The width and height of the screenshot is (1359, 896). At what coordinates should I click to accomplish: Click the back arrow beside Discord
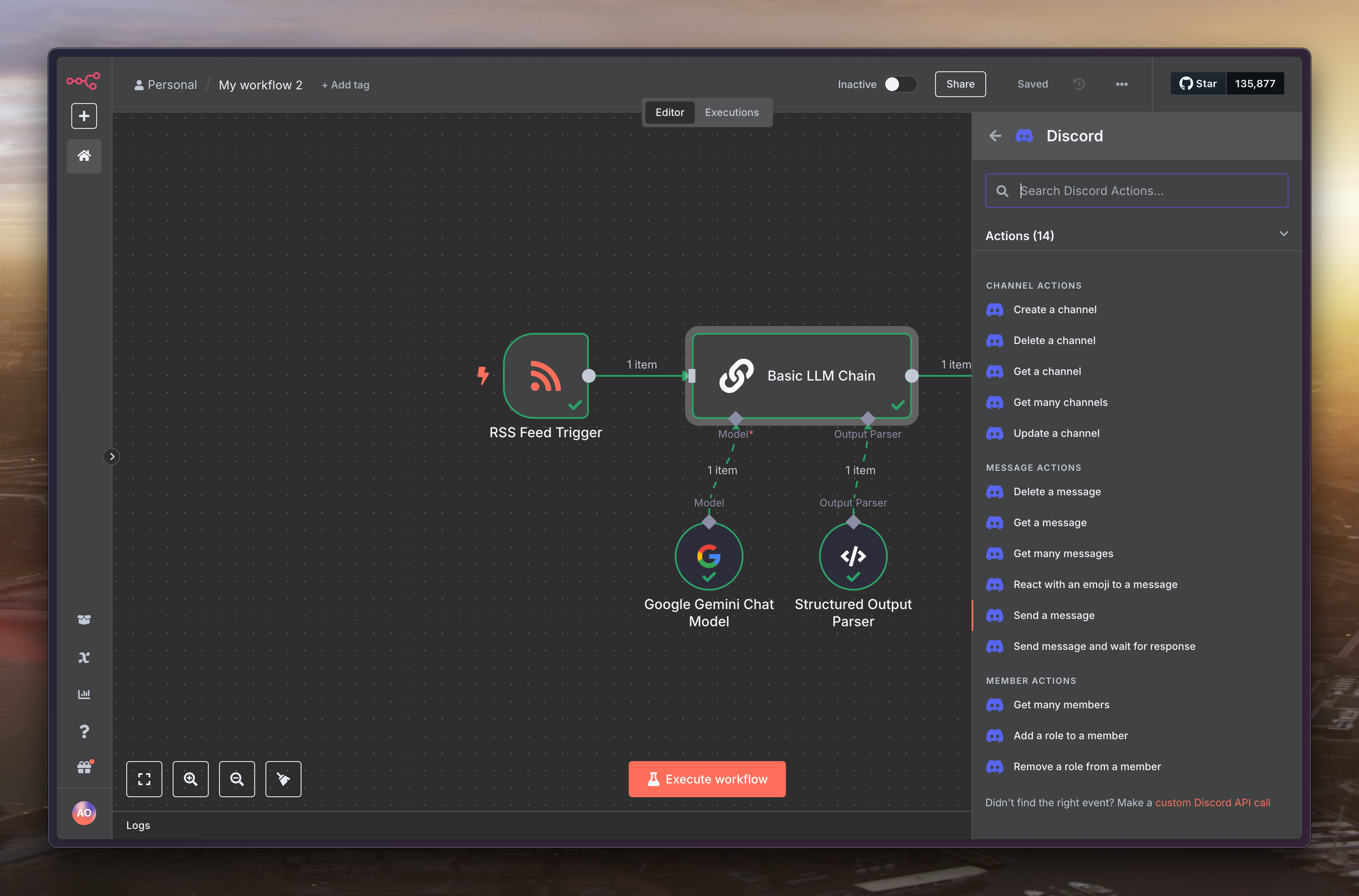[995, 136]
